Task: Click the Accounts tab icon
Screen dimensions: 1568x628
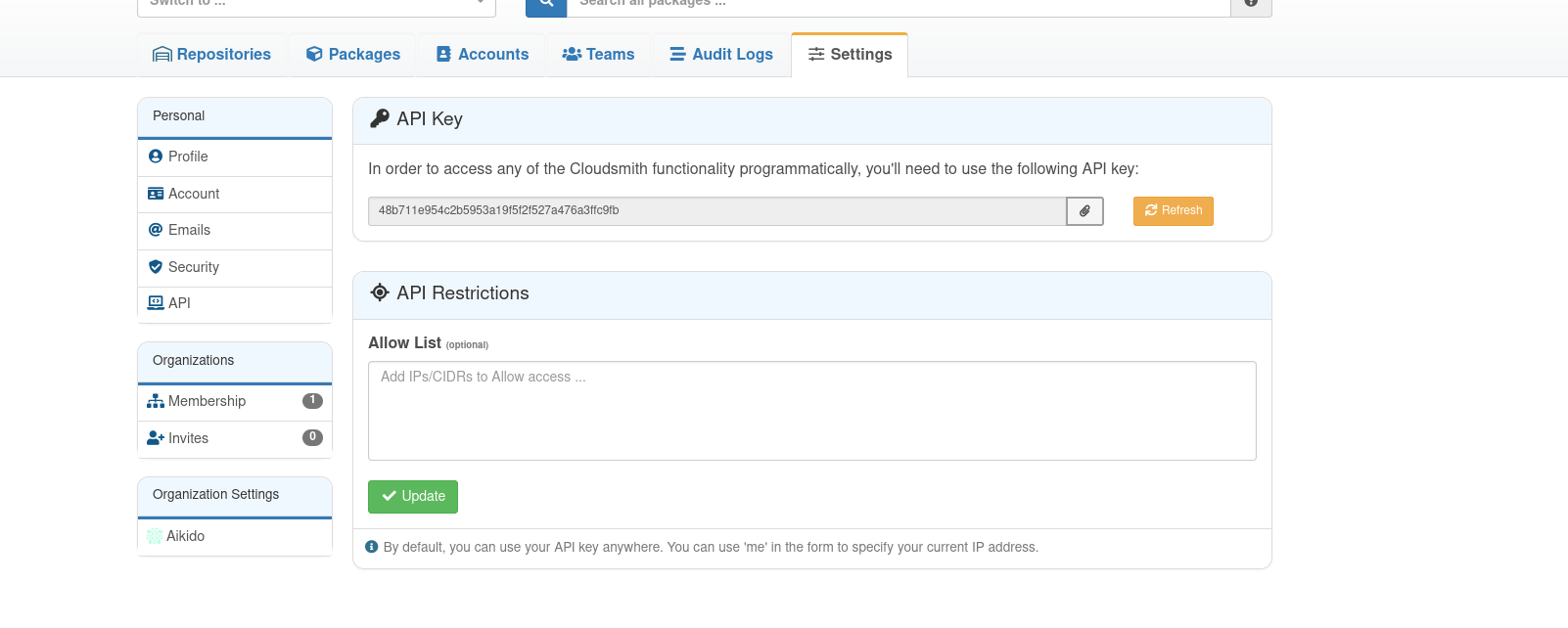Action: [x=443, y=55]
